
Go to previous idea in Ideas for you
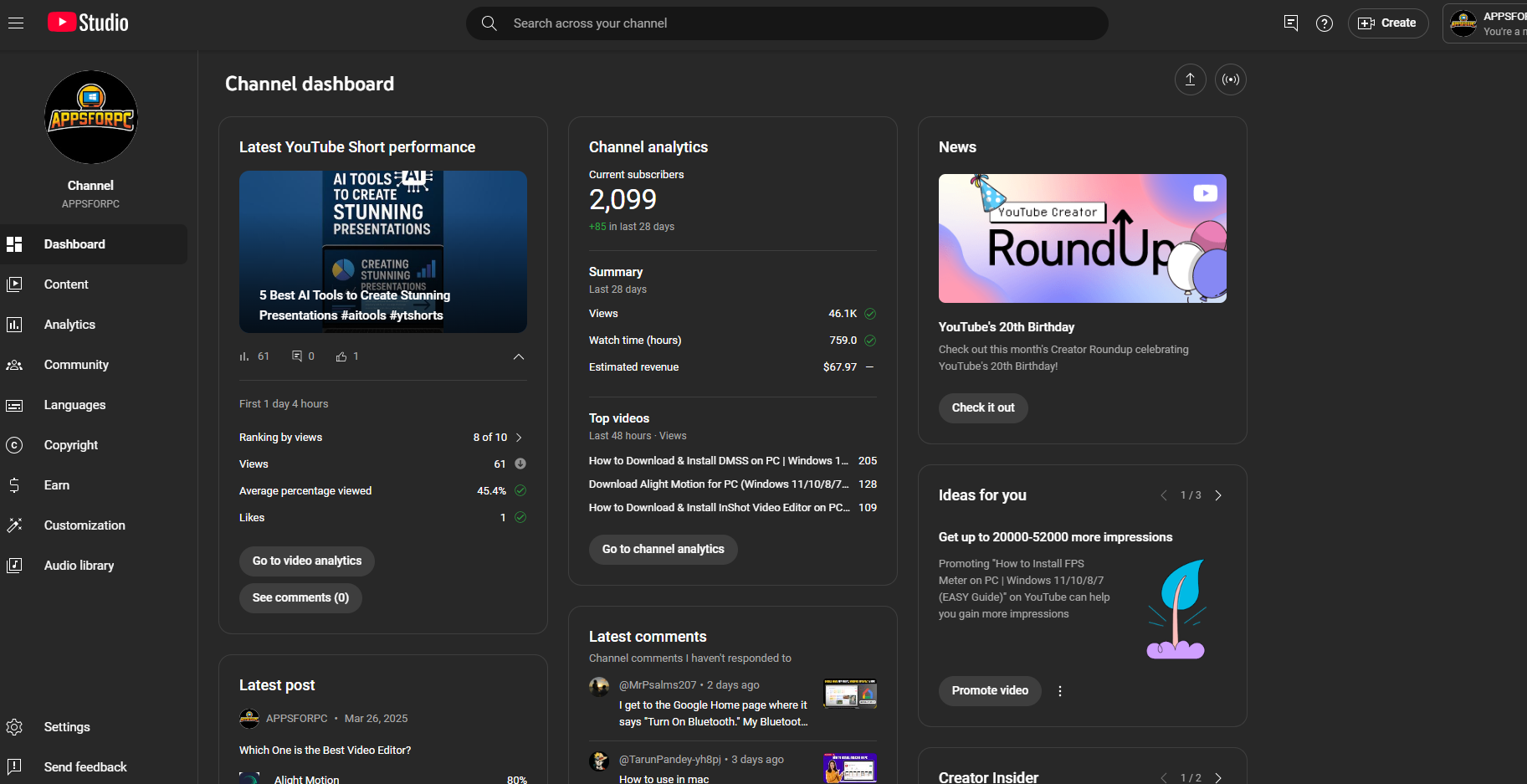pos(1164,495)
